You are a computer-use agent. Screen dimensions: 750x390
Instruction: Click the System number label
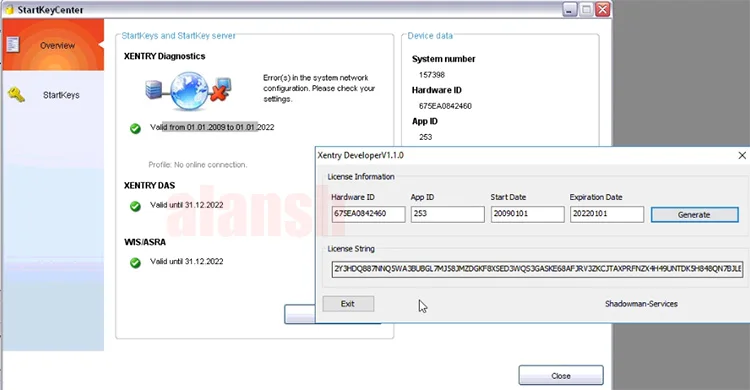443,59
